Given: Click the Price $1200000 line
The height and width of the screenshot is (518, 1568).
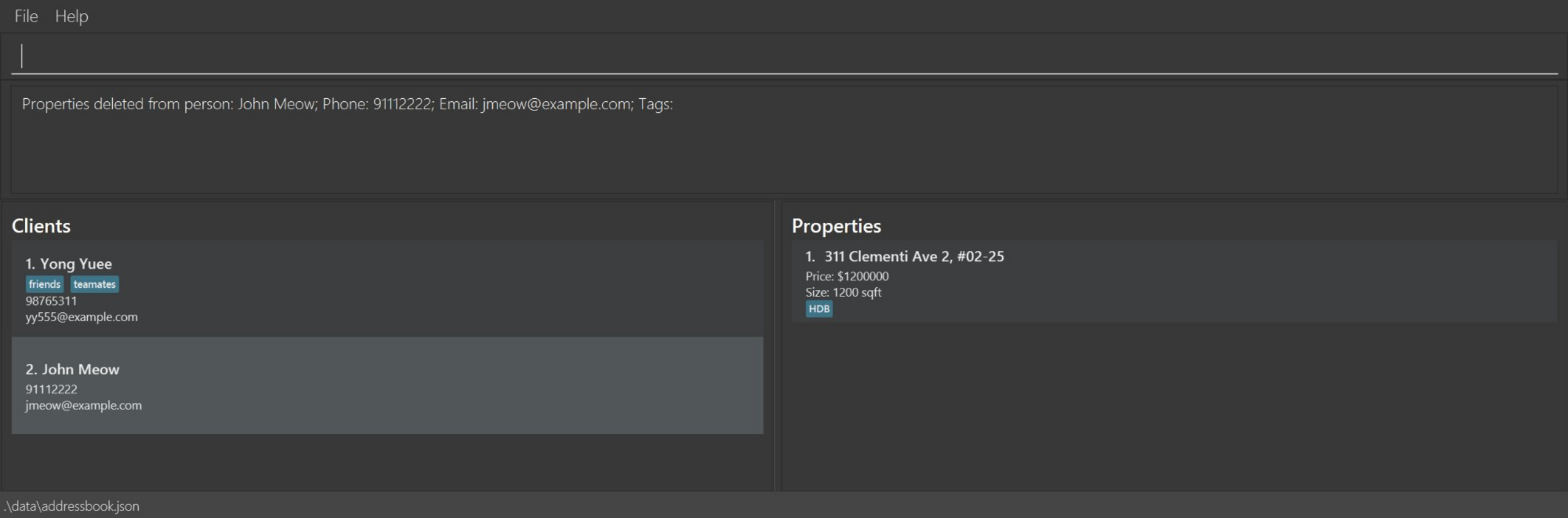Looking at the screenshot, I should click(846, 276).
